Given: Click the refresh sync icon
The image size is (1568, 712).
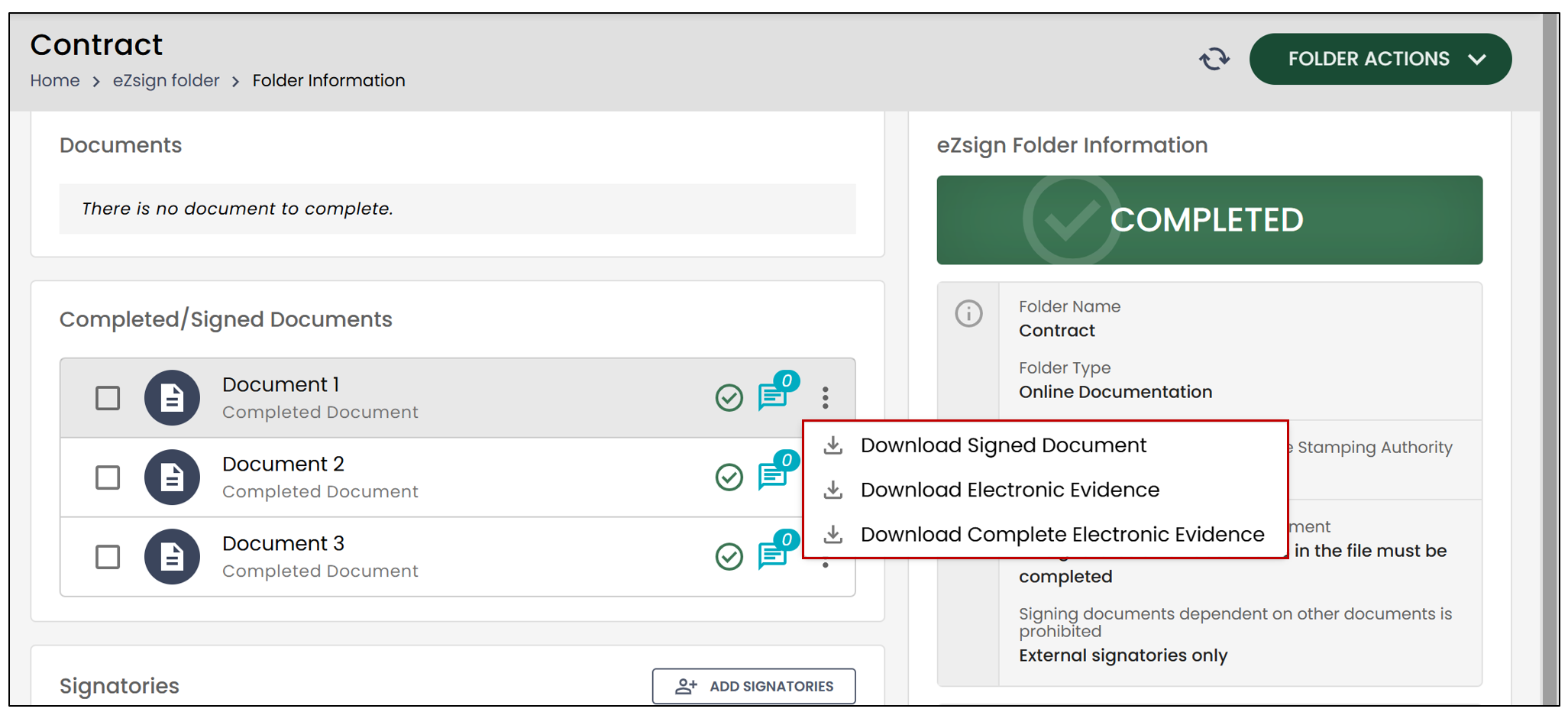Looking at the screenshot, I should click(1214, 59).
